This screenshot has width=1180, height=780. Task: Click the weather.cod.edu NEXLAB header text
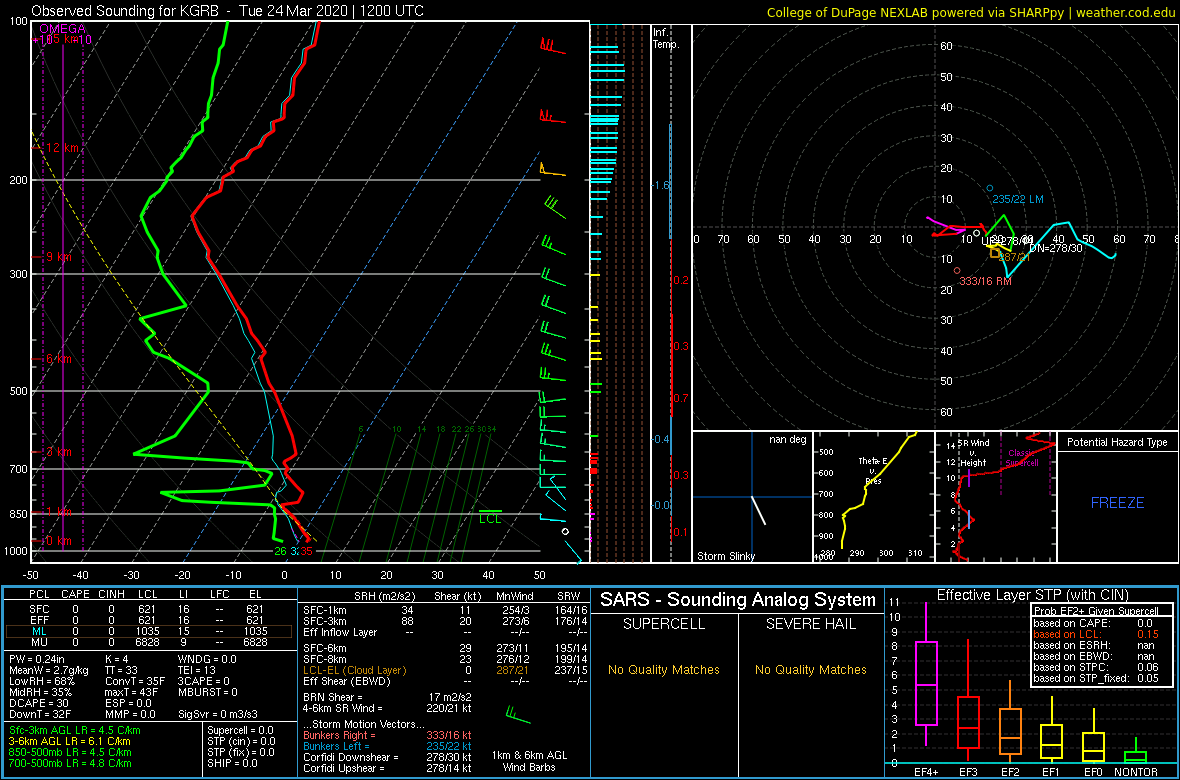[x=971, y=11]
